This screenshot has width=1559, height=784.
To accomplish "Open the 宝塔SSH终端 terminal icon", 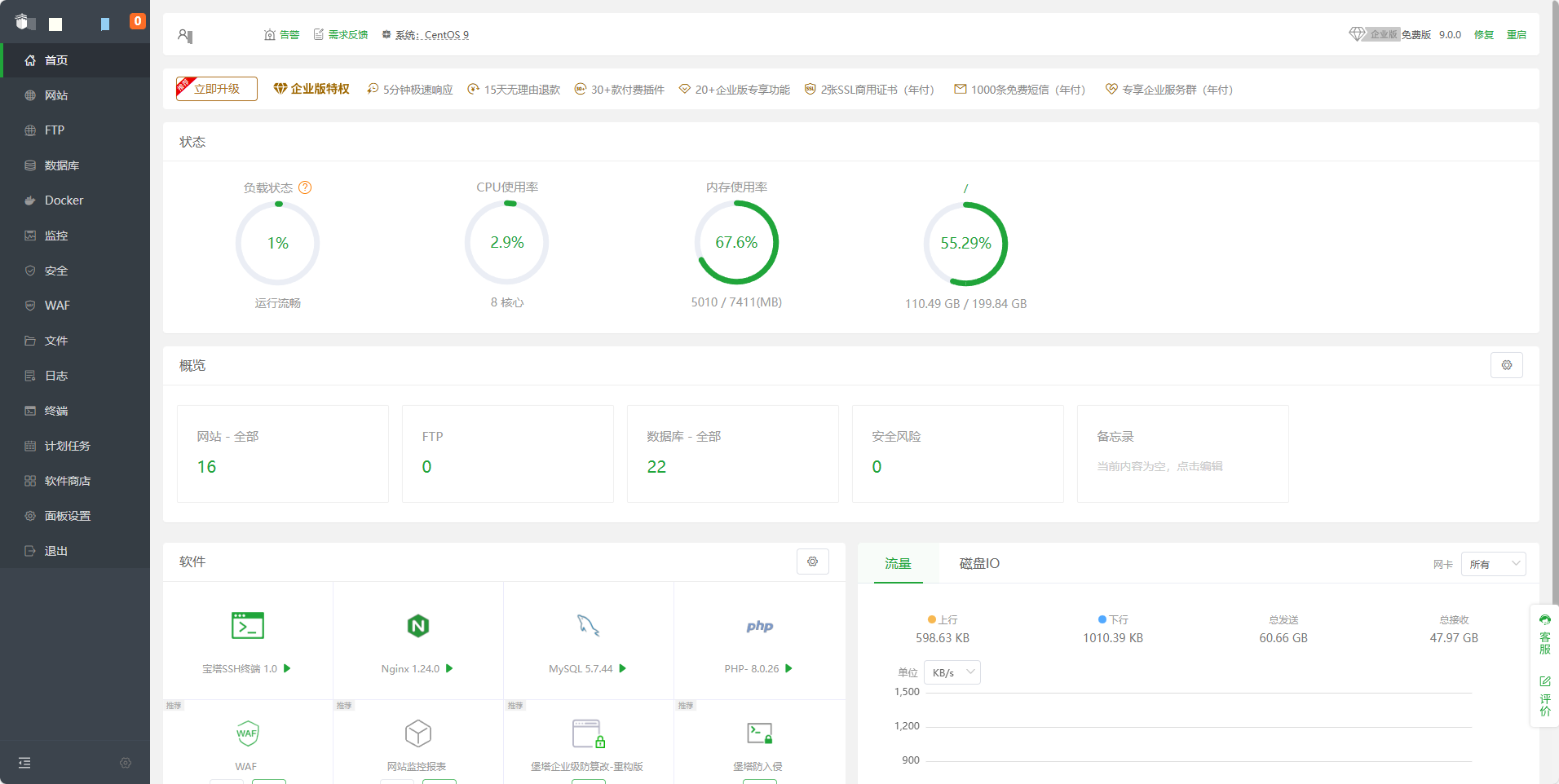I will point(247,626).
